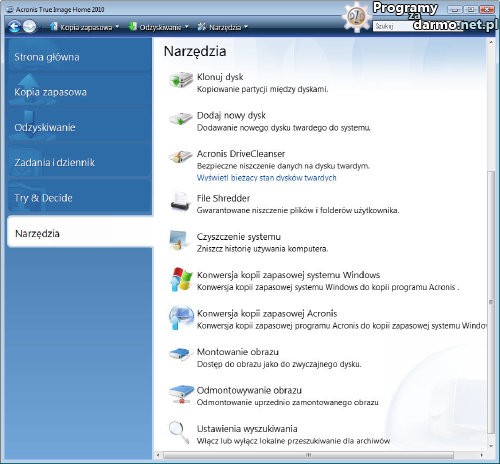Click the Dodaj nowy dysk icon
The width and height of the screenshot is (500, 464).
click(x=180, y=119)
